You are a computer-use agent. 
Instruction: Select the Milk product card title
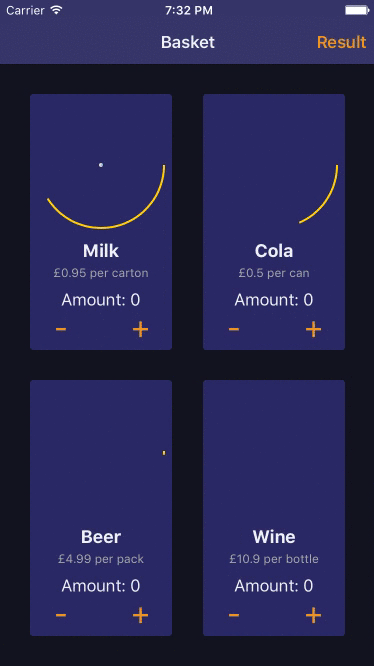[x=101, y=251]
